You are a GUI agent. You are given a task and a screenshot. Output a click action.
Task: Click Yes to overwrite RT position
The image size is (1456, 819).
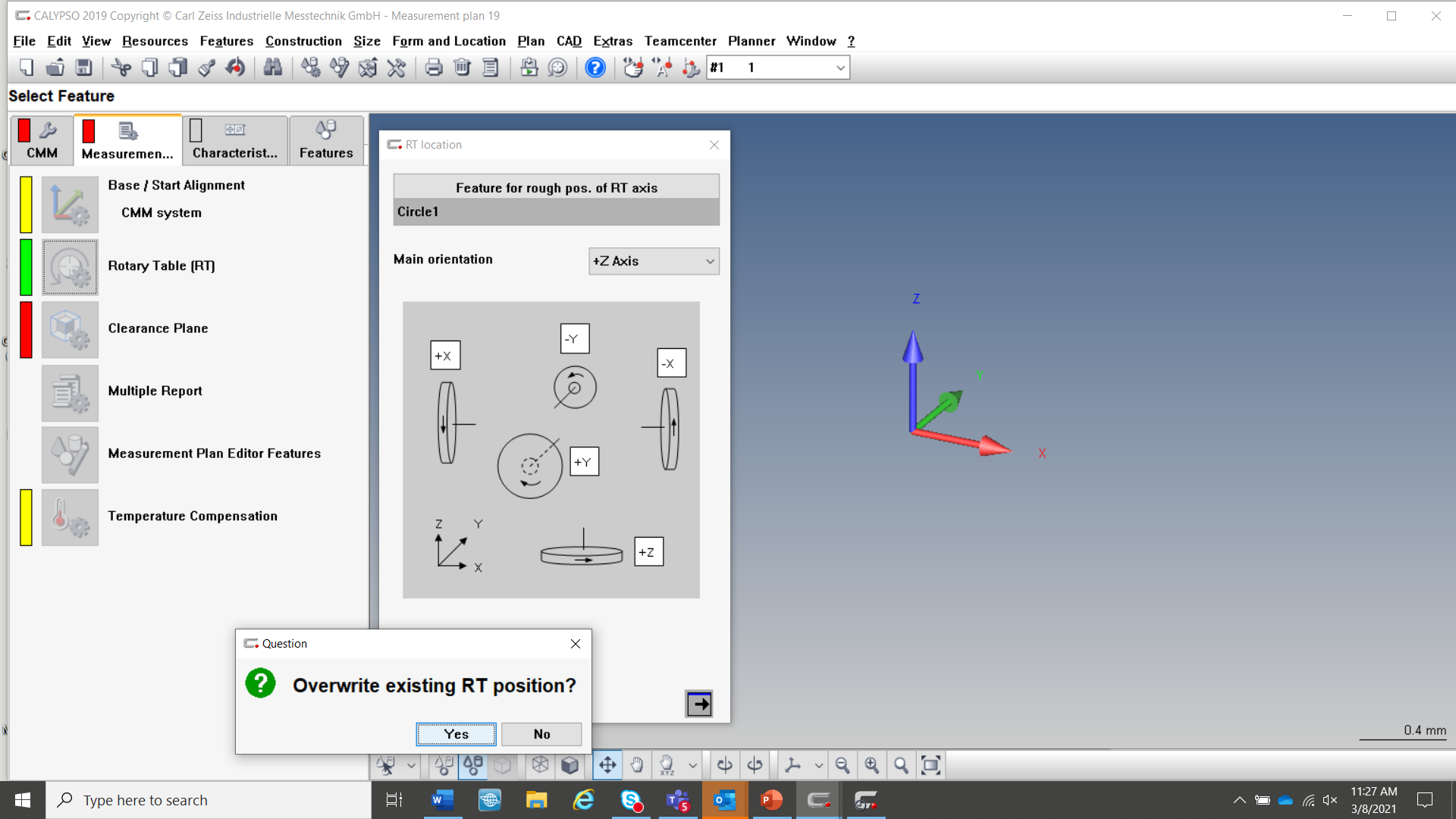click(x=455, y=733)
